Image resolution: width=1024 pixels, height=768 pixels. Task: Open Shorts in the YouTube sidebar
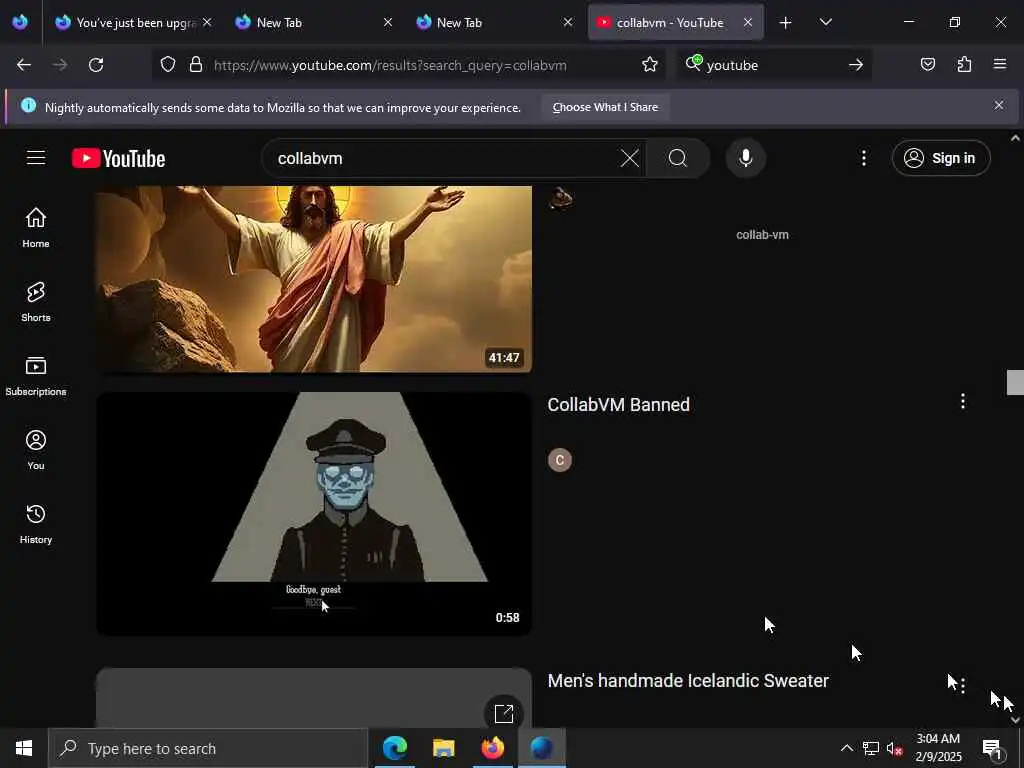tap(36, 301)
